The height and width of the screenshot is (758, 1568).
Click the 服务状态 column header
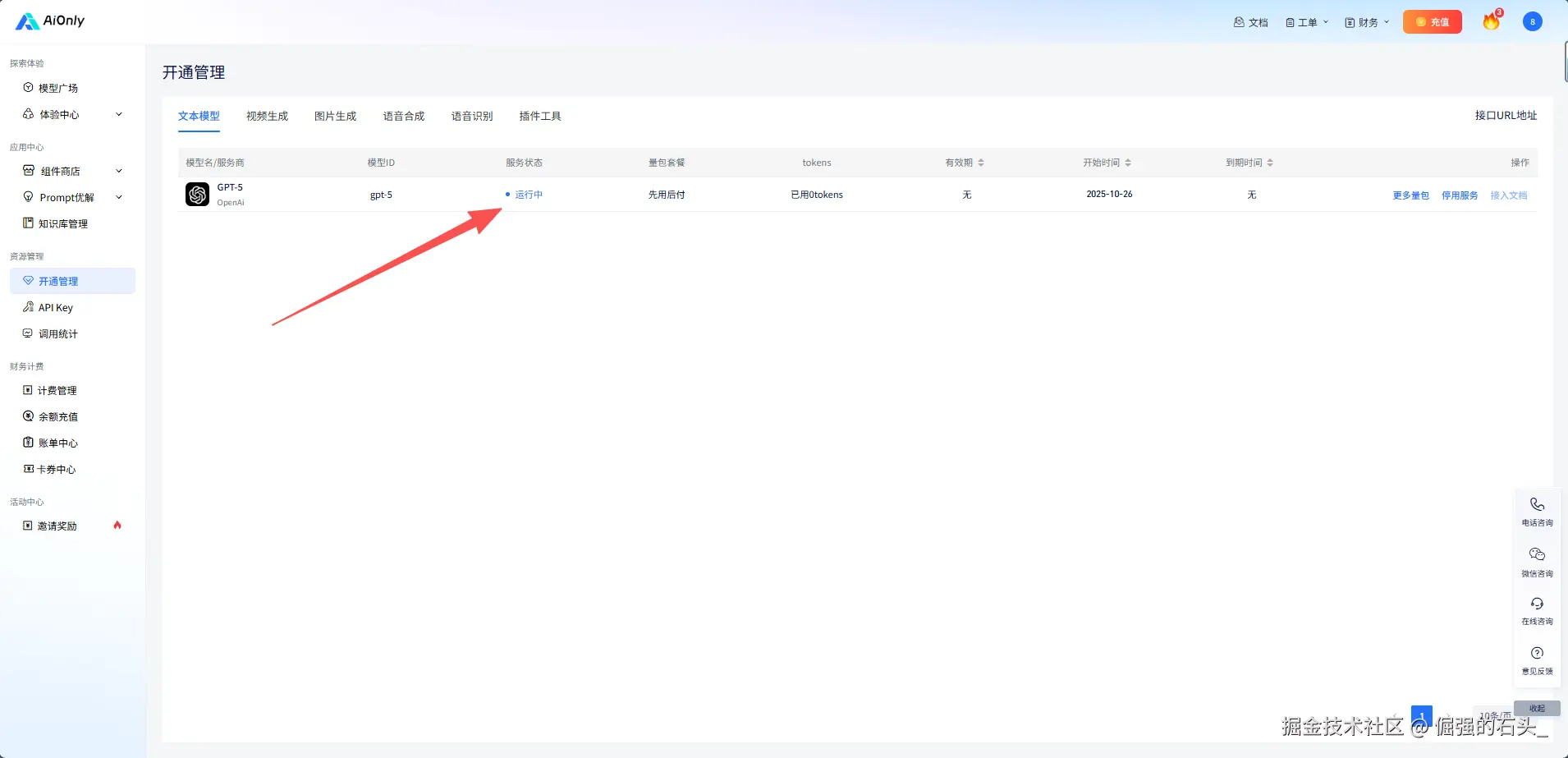click(x=524, y=163)
